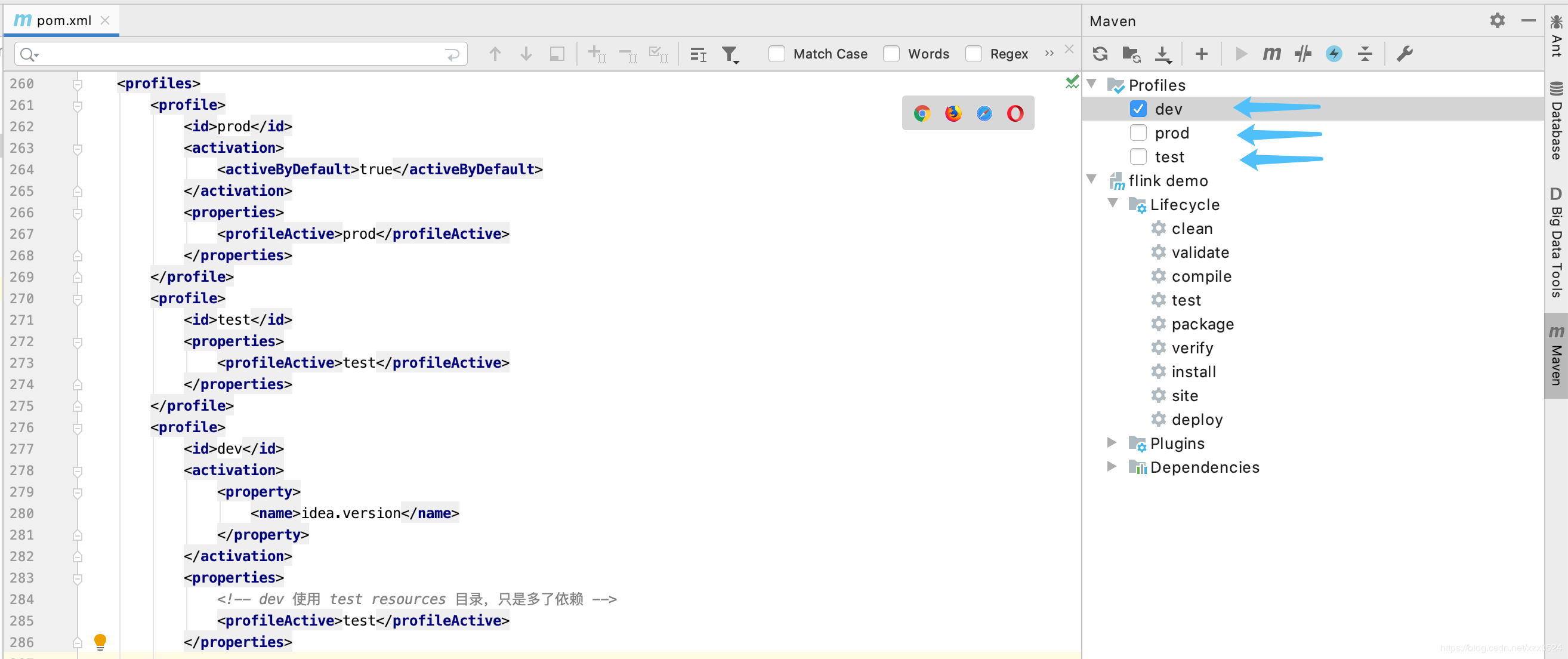This screenshot has width=1568, height=659.
Task: Enable the prod Maven profile checkbox
Action: [x=1138, y=133]
